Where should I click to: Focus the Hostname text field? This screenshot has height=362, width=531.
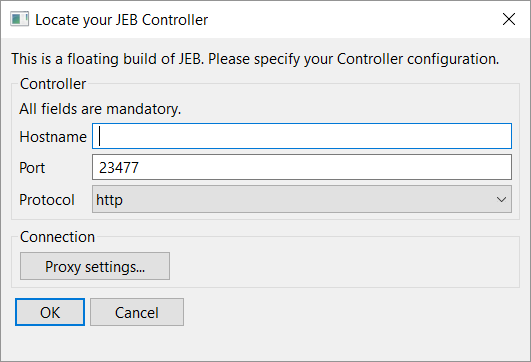(302, 136)
